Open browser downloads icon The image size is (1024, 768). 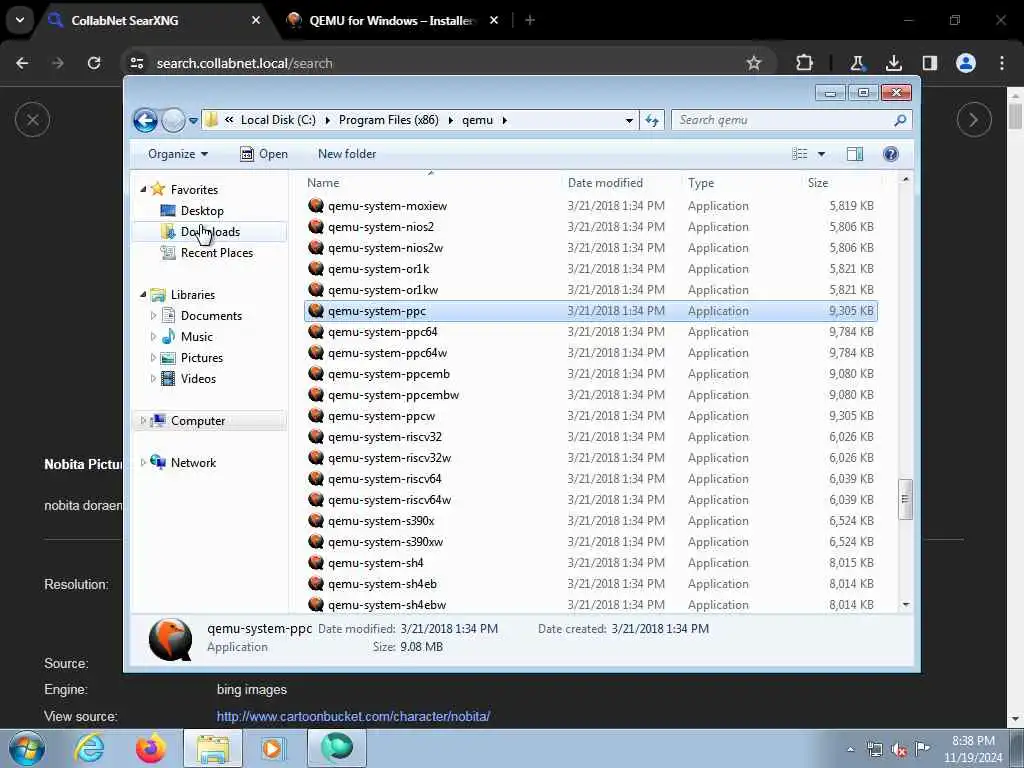[x=894, y=63]
